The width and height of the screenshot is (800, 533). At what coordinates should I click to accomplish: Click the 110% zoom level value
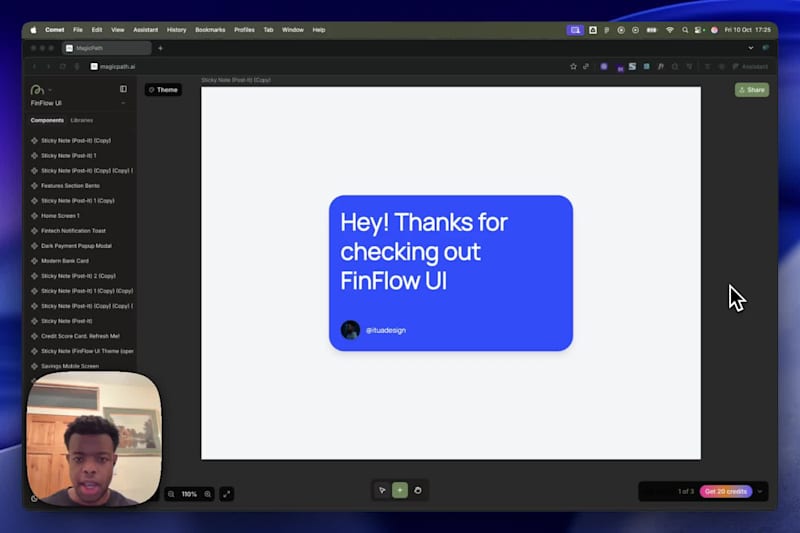pyautogui.click(x=189, y=494)
